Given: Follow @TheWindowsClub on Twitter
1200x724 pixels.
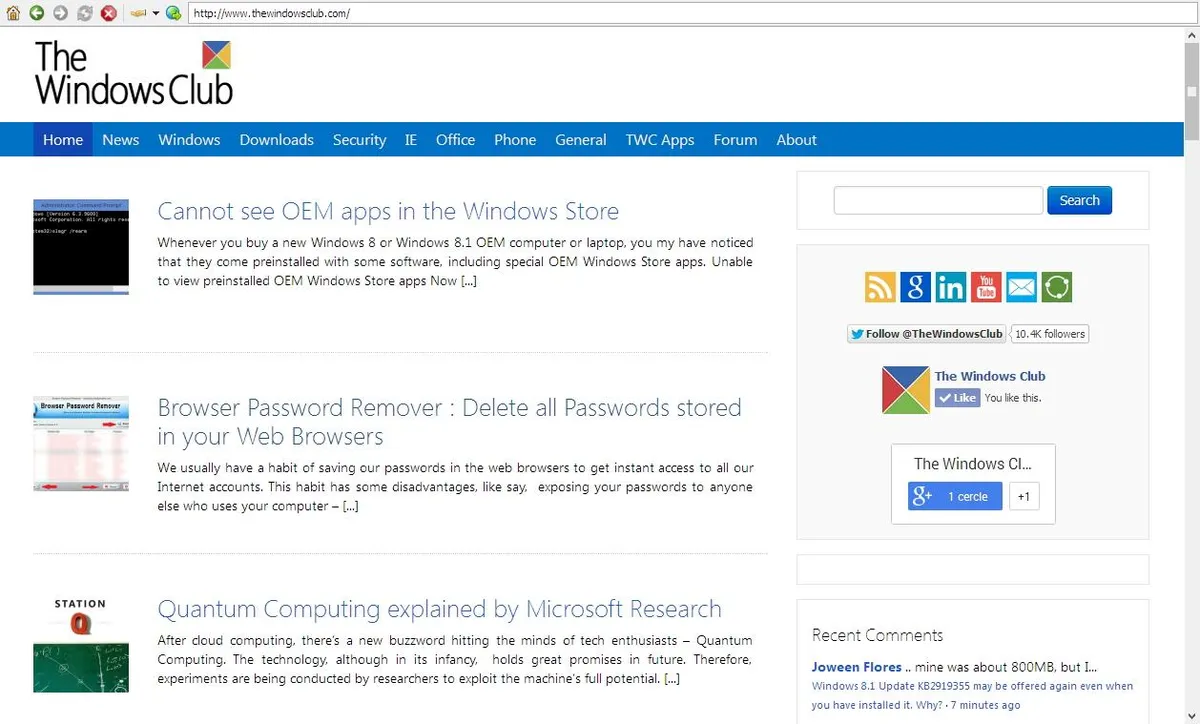Looking at the screenshot, I should (925, 333).
